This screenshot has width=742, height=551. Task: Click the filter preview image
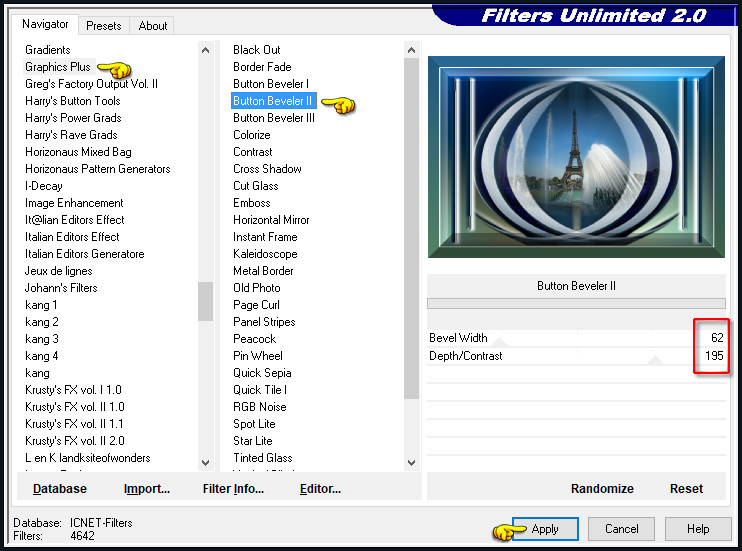pos(576,157)
